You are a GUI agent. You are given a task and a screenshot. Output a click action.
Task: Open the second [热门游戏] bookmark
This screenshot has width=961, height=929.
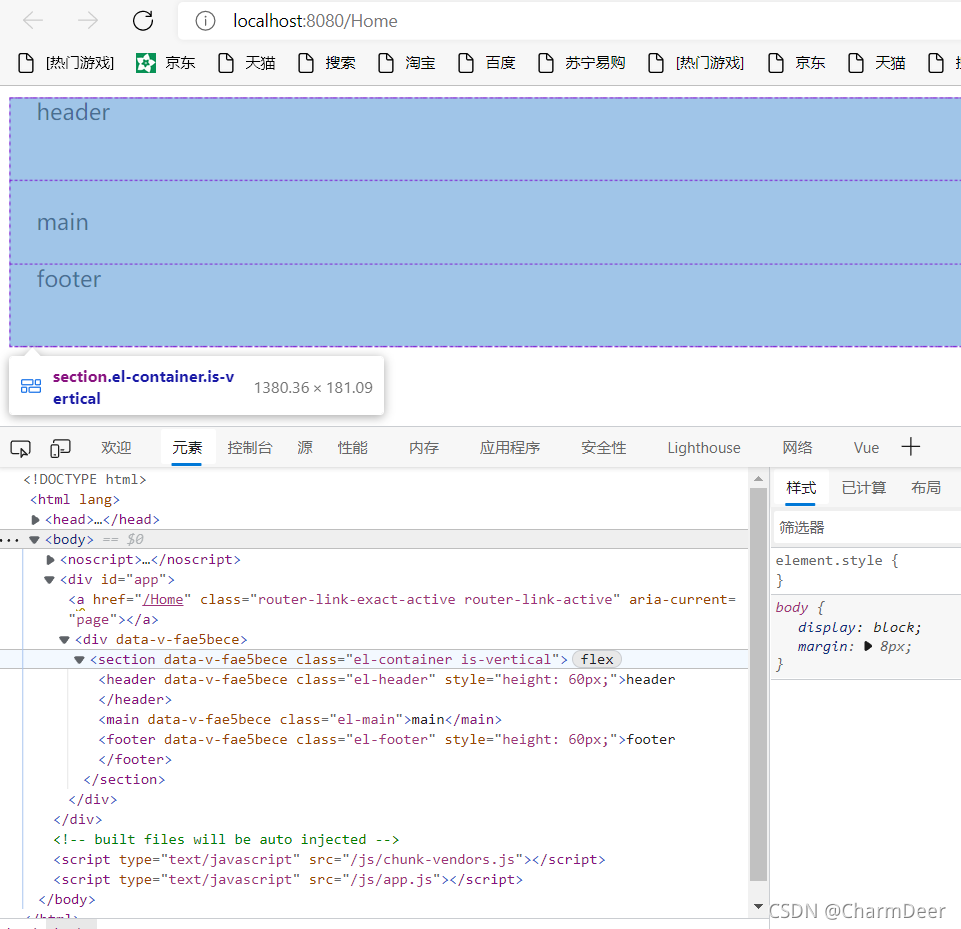696,63
